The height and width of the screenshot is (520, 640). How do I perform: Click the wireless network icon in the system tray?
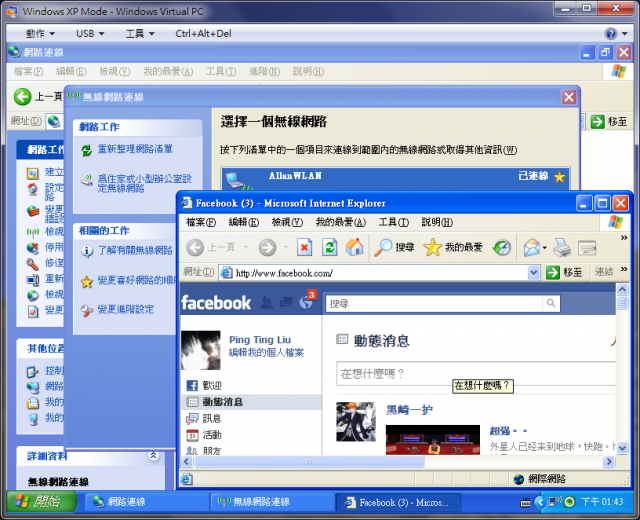click(555, 501)
